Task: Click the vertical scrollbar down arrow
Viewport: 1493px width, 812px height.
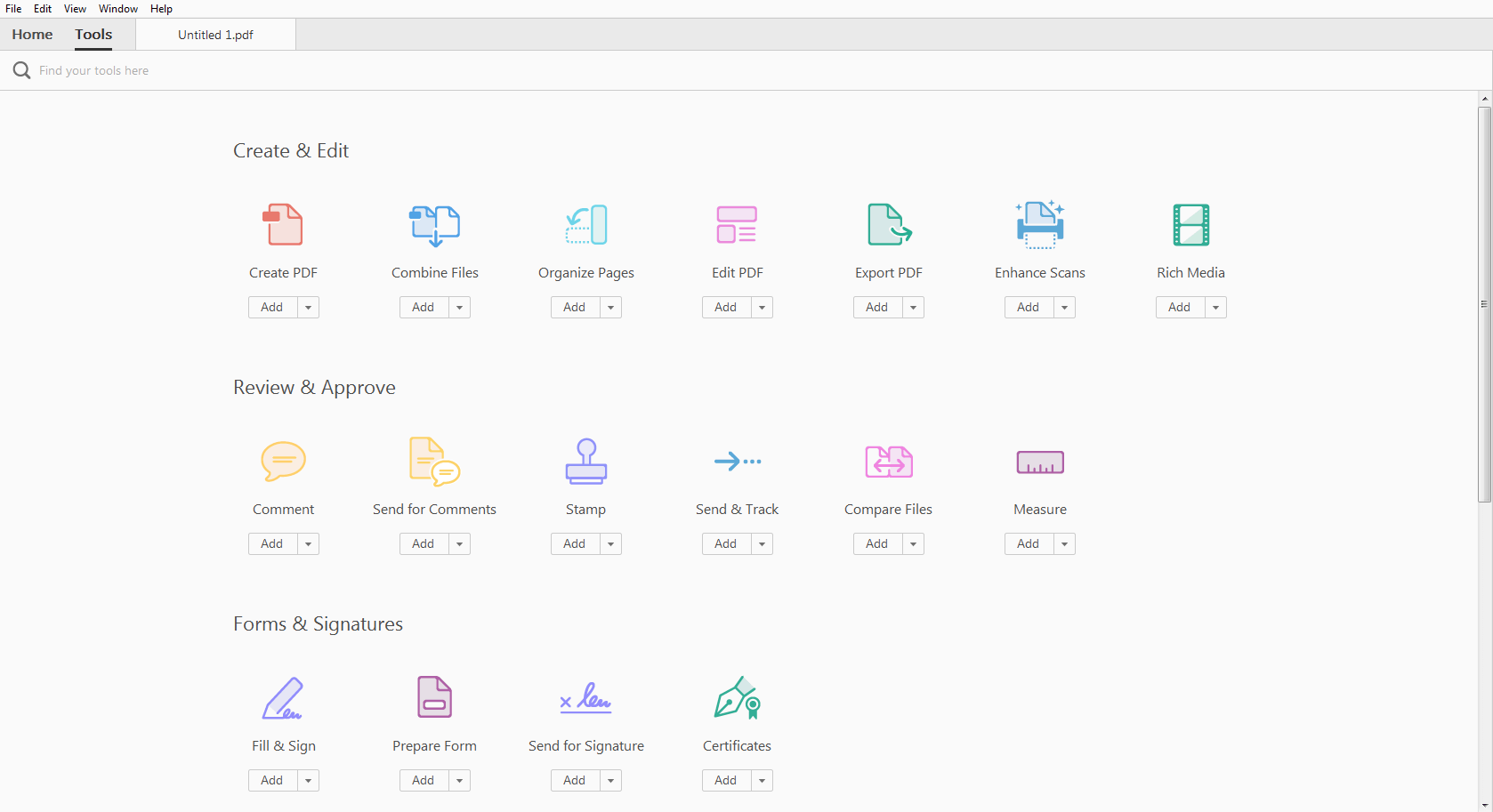Action: tap(1484, 806)
